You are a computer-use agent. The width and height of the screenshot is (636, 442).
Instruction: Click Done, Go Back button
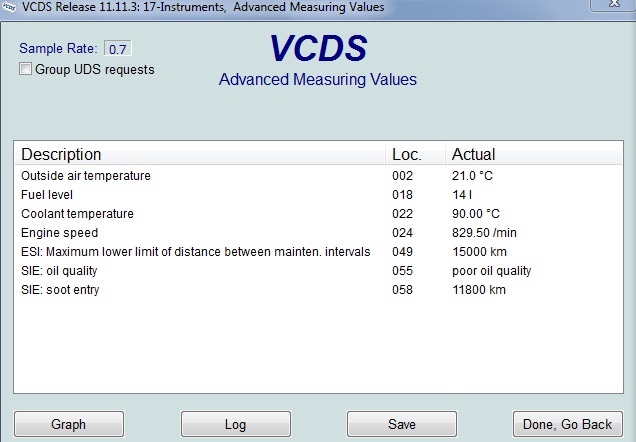click(x=567, y=424)
